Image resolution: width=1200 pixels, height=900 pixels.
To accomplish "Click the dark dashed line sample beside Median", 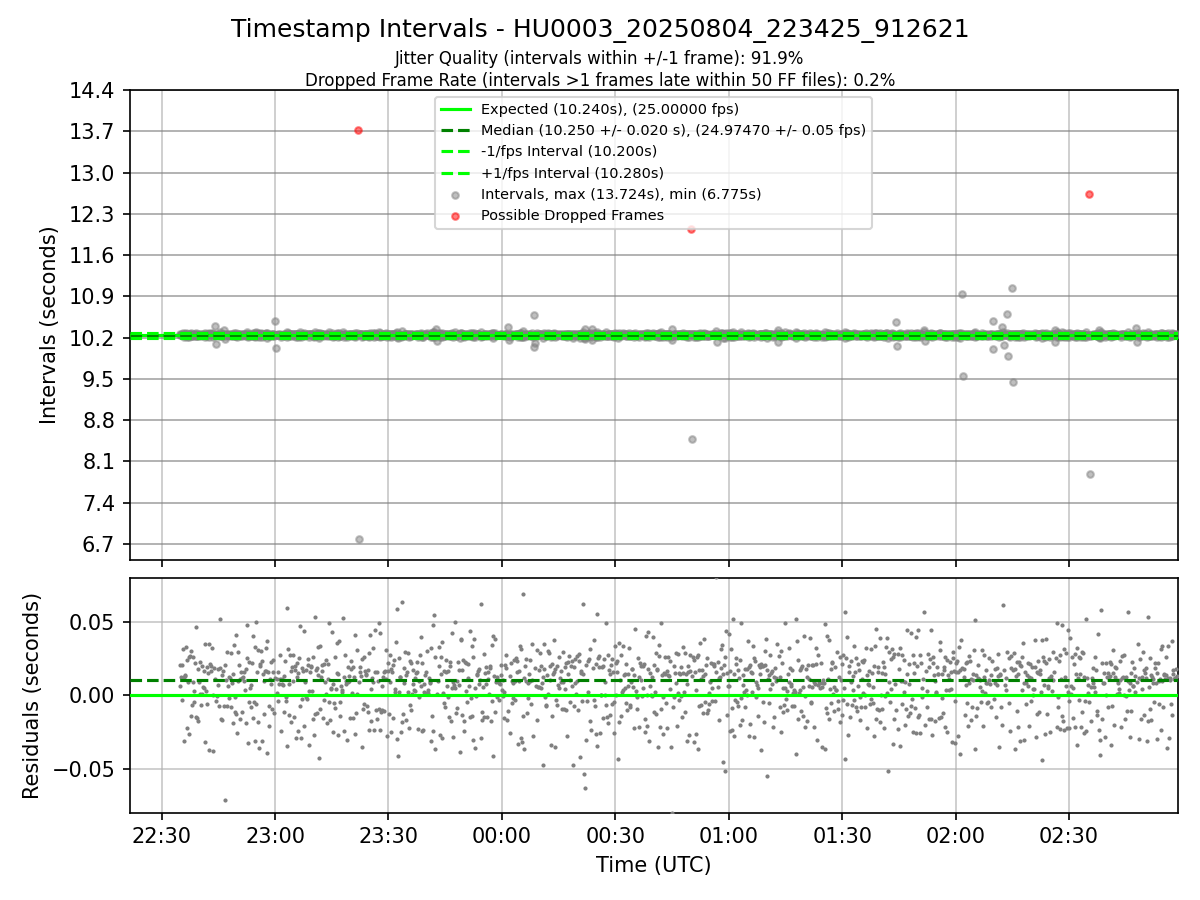I will (456, 130).
